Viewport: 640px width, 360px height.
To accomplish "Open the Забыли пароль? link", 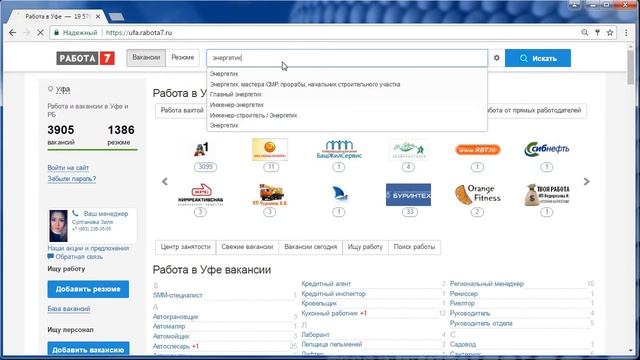I will [72, 179].
